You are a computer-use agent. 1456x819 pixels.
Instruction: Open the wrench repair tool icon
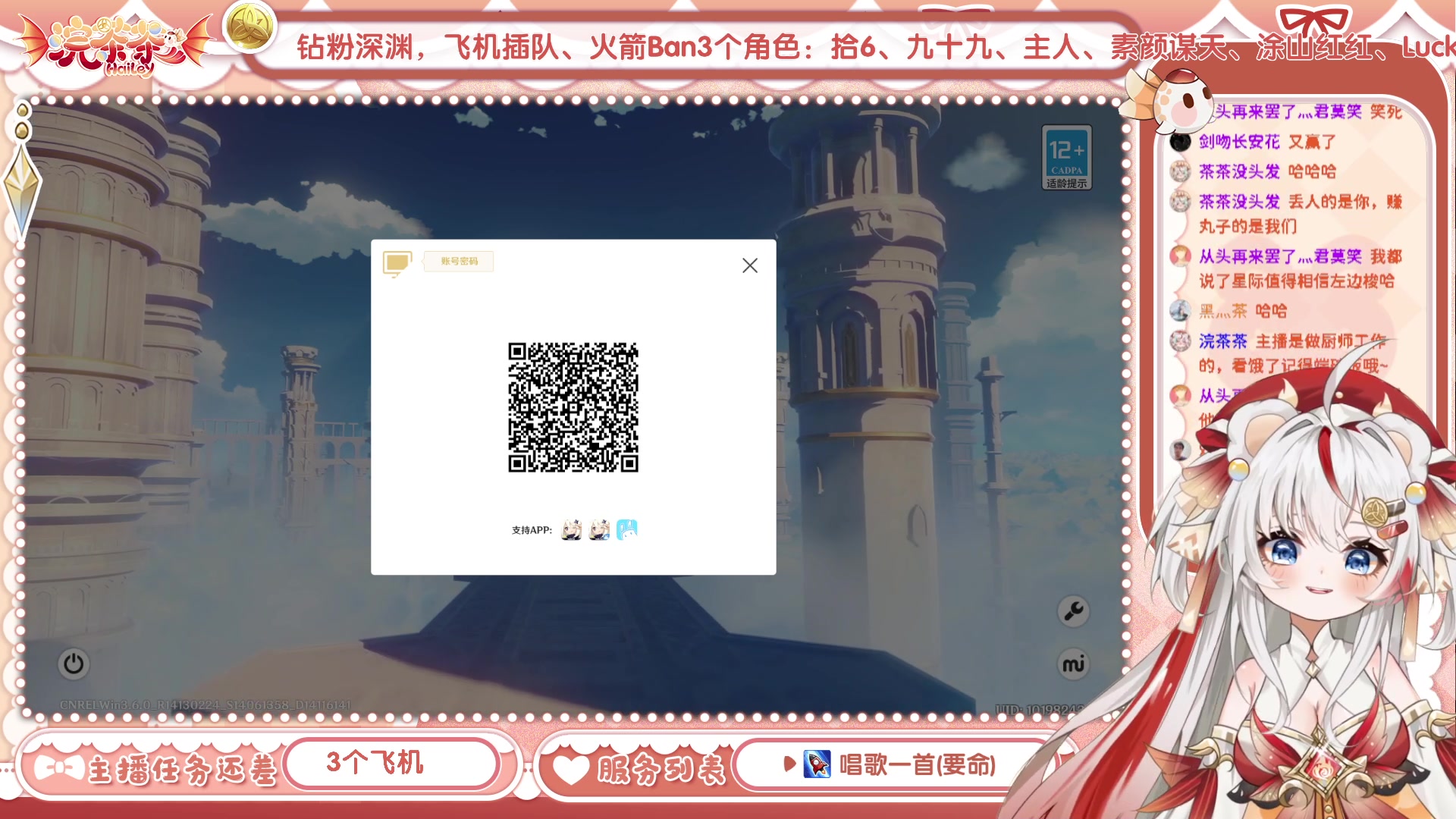point(1073,611)
